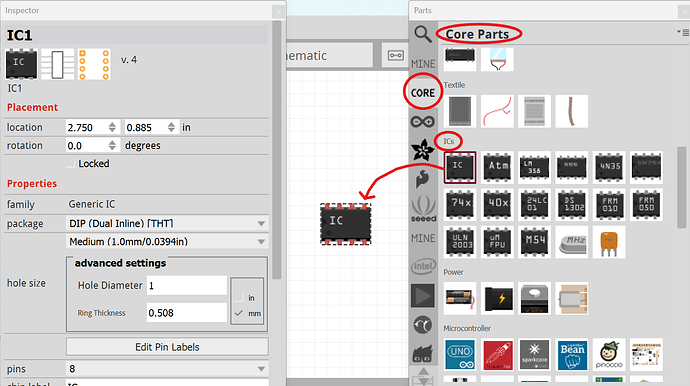
Task: Select the generic IC part thumbnail
Action: [460, 168]
